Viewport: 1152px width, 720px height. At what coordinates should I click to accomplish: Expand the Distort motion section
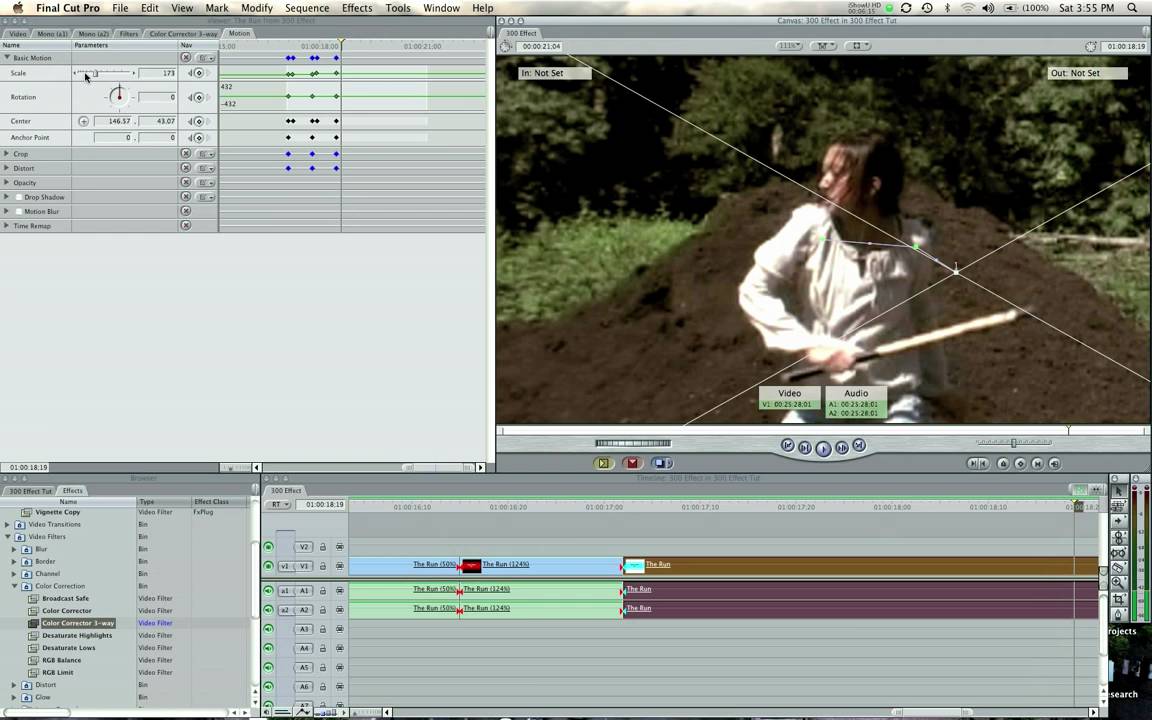7,168
